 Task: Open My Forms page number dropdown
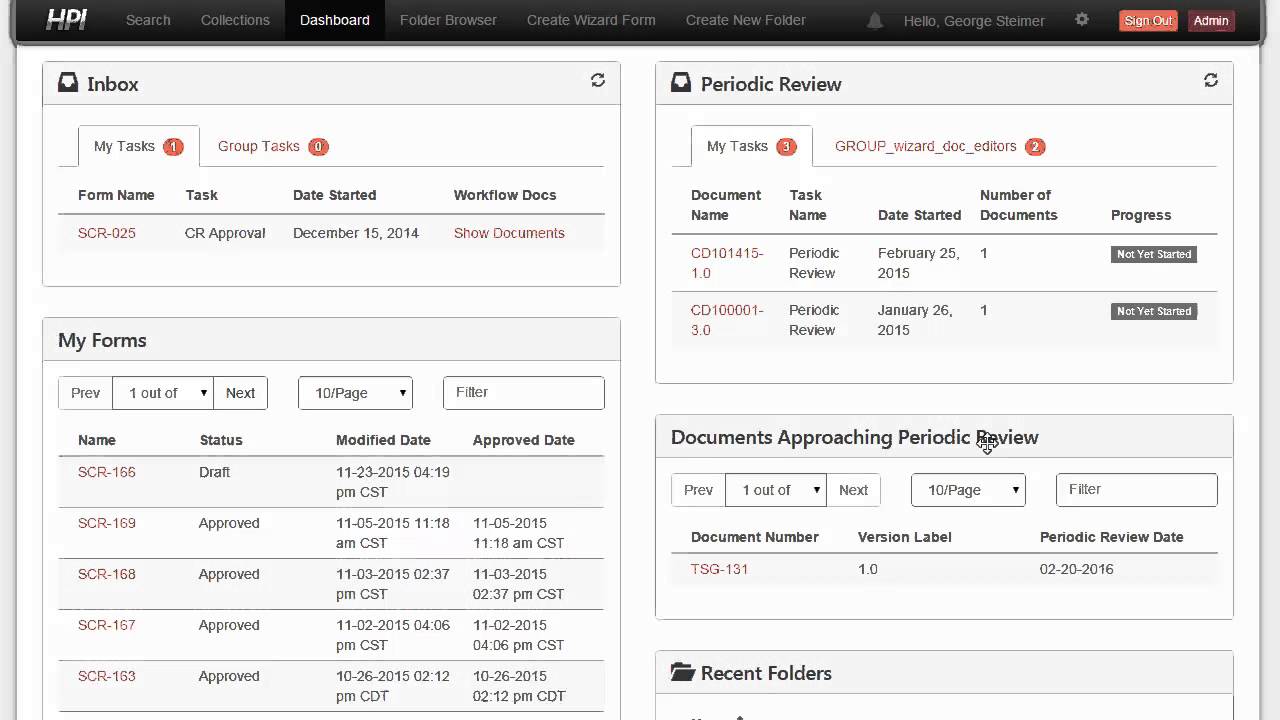pyautogui.click(x=163, y=393)
